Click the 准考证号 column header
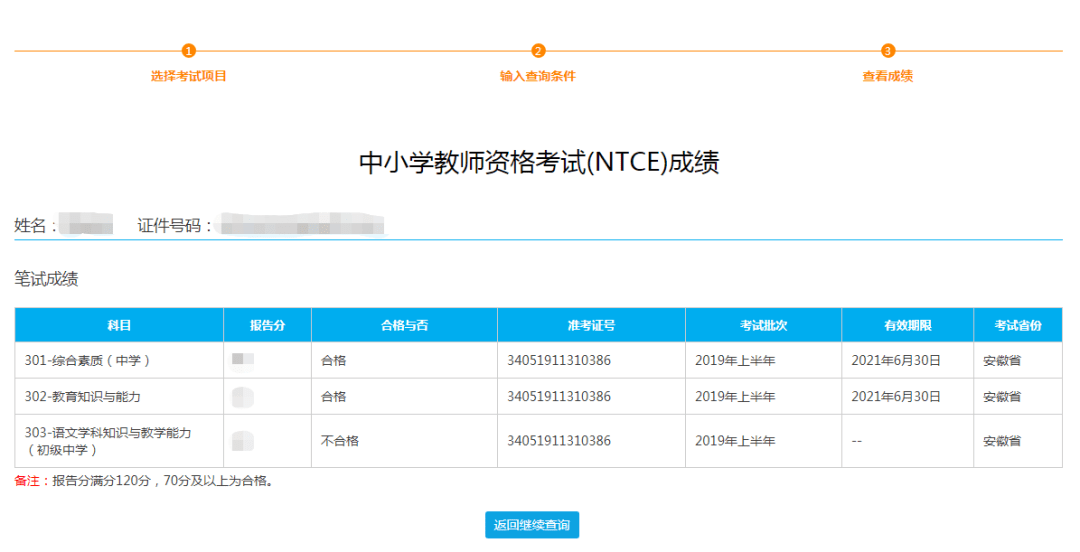This screenshot has height=552, width=1080. pos(591,326)
